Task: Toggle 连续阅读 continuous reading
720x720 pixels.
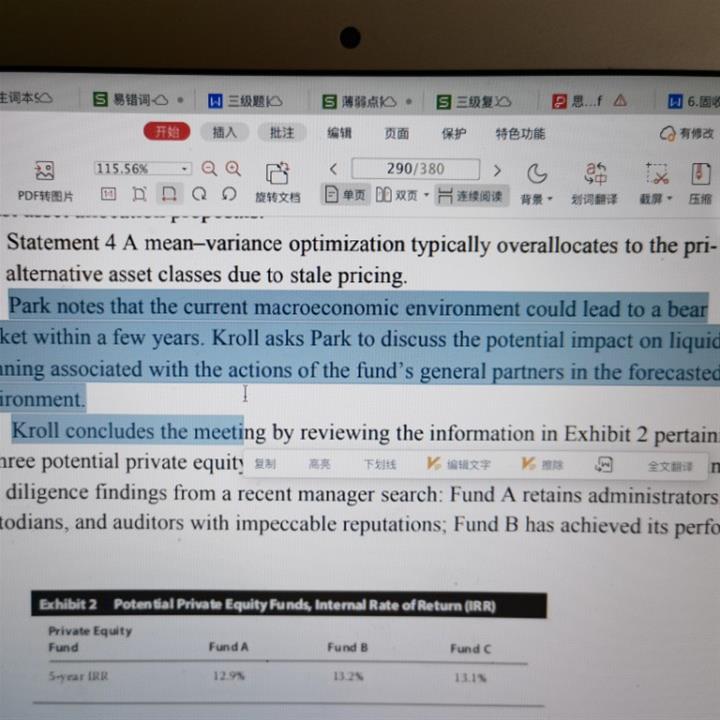Action: (x=471, y=196)
